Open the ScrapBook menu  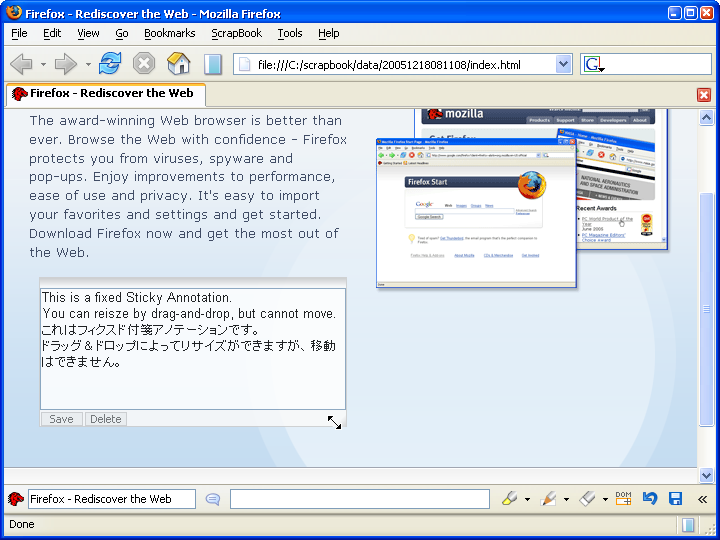coord(236,33)
